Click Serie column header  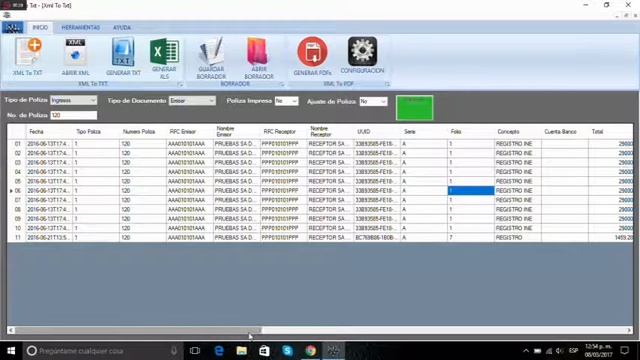tap(424, 131)
